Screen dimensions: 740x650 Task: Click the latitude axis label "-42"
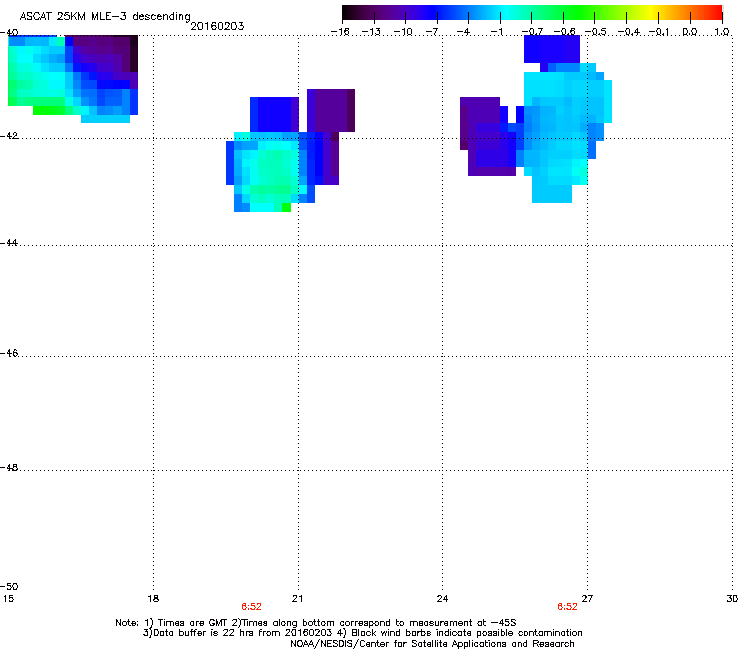[x=9, y=135]
